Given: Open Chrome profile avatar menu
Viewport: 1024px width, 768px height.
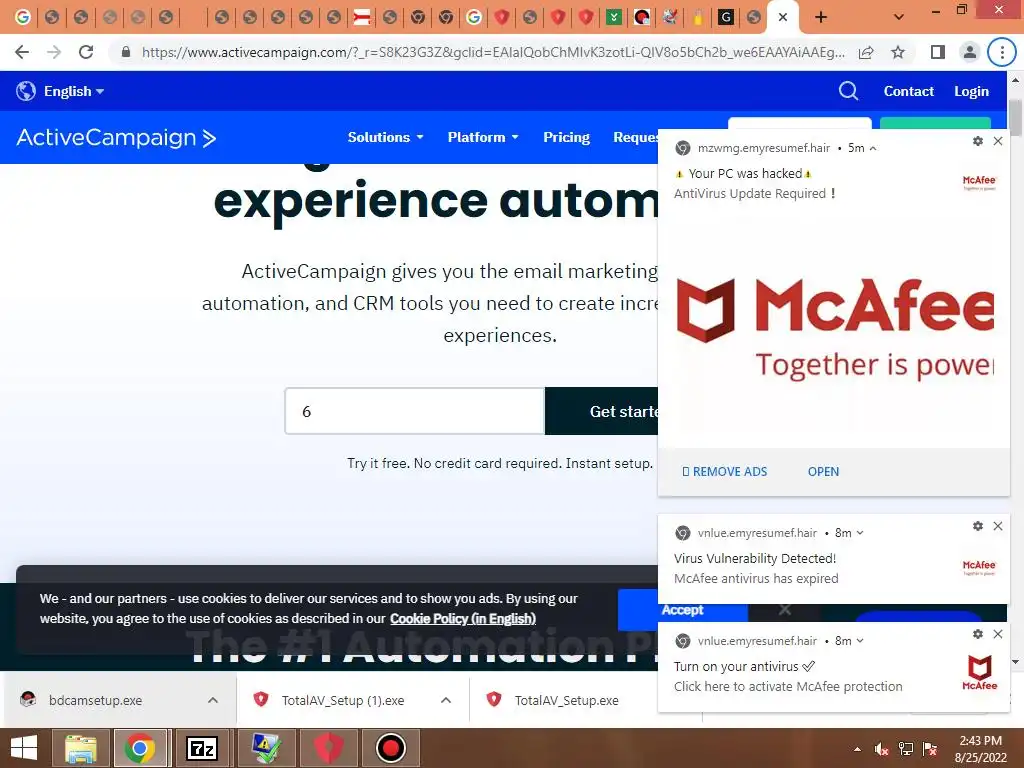Looking at the screenshot, I should pyautogui.click(x=970, y=52).
